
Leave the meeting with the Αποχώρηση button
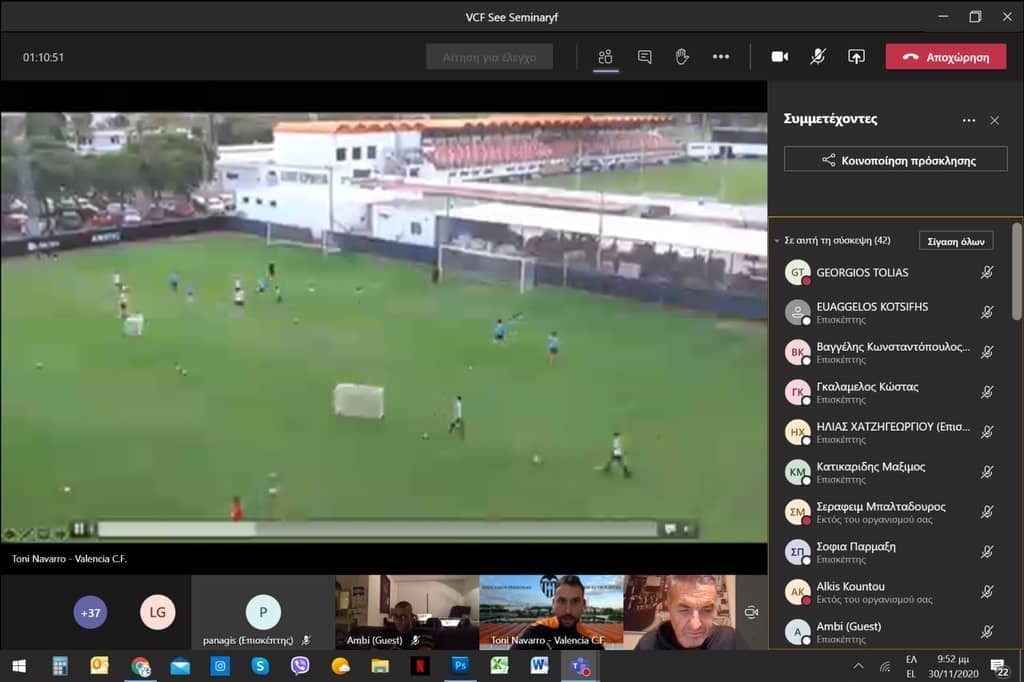tap(946, 57)
